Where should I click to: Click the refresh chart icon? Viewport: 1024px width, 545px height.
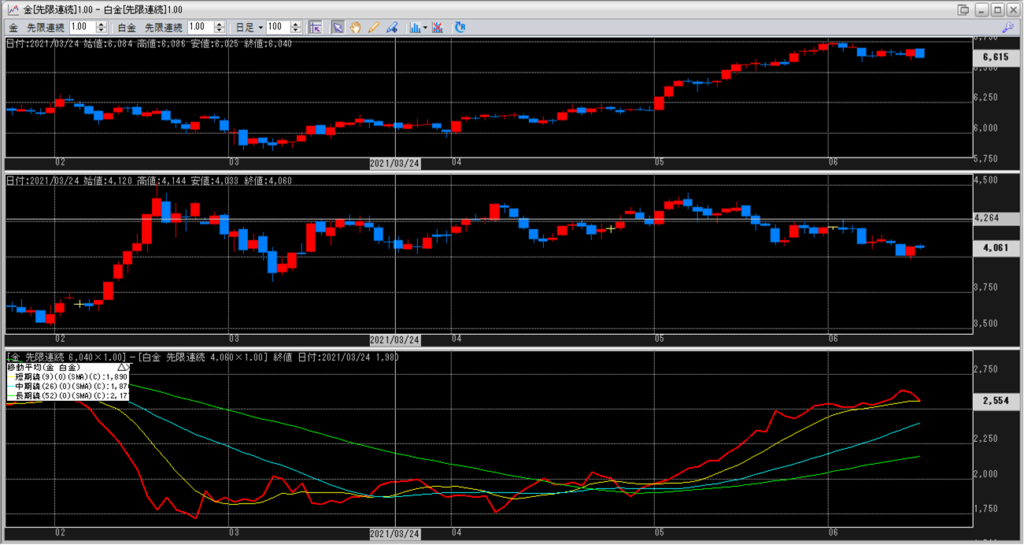pos(460,27)
